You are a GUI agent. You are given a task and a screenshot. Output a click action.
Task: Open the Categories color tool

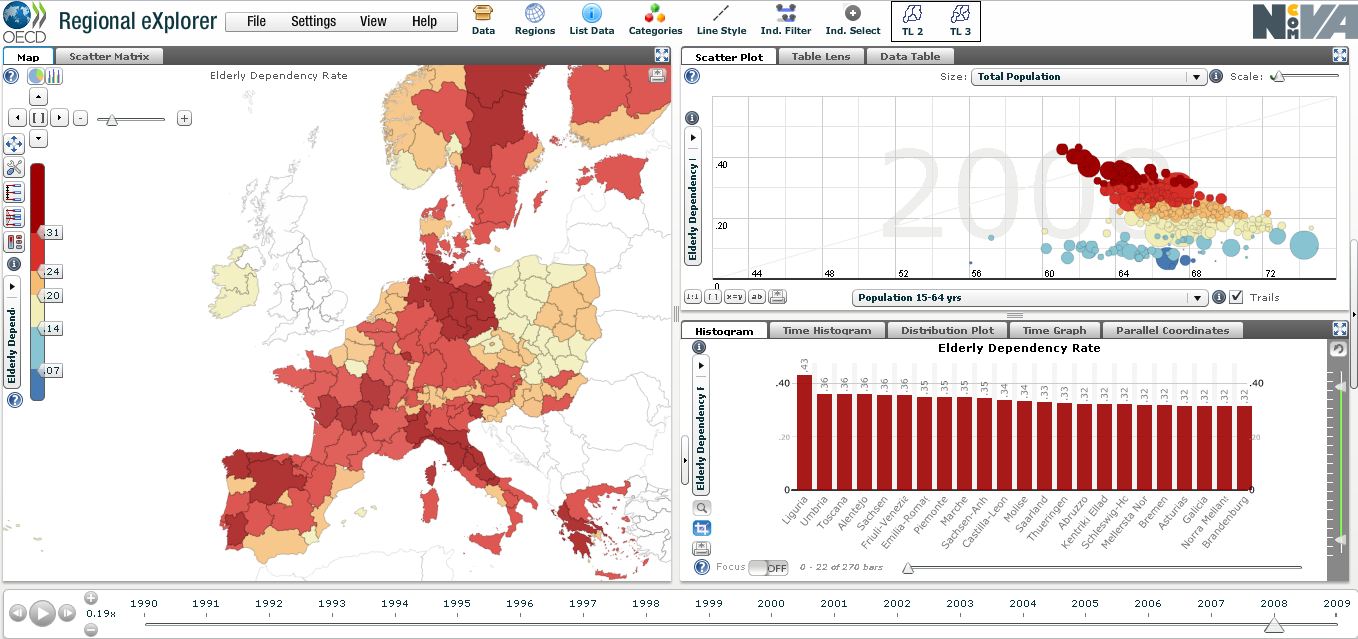click(x=655, y=20)
